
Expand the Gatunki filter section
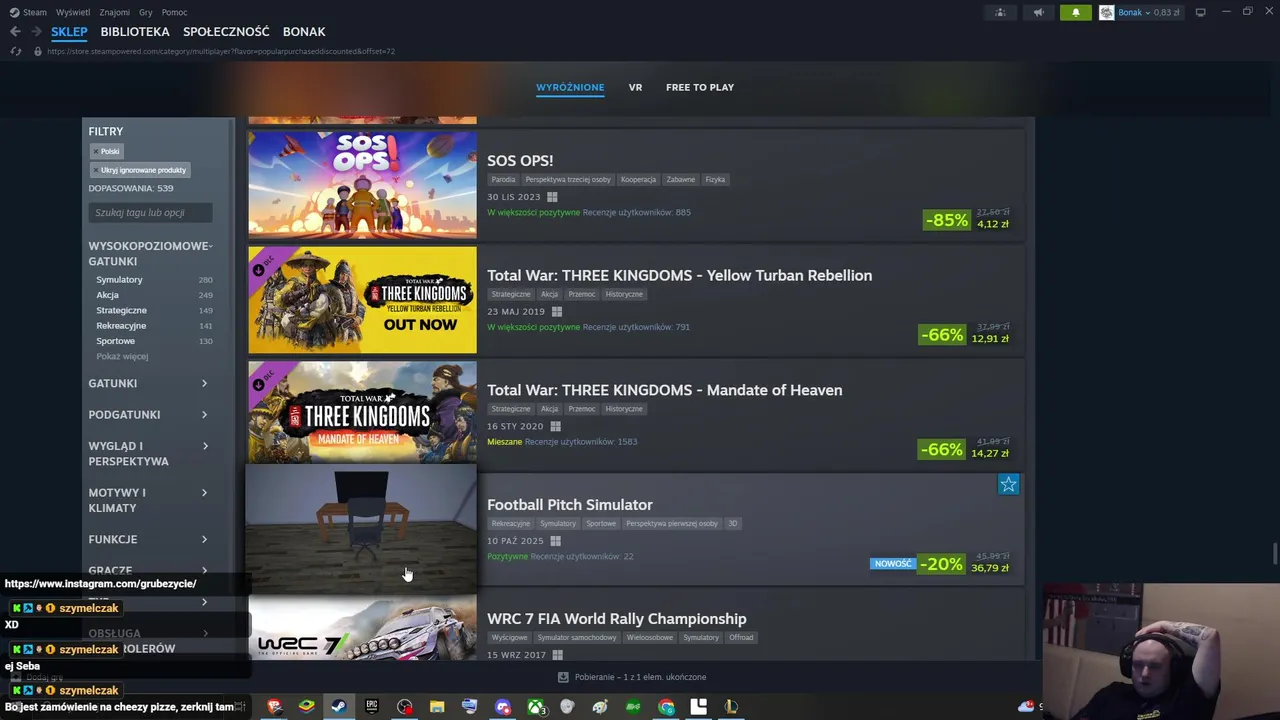tap(148, 384)
